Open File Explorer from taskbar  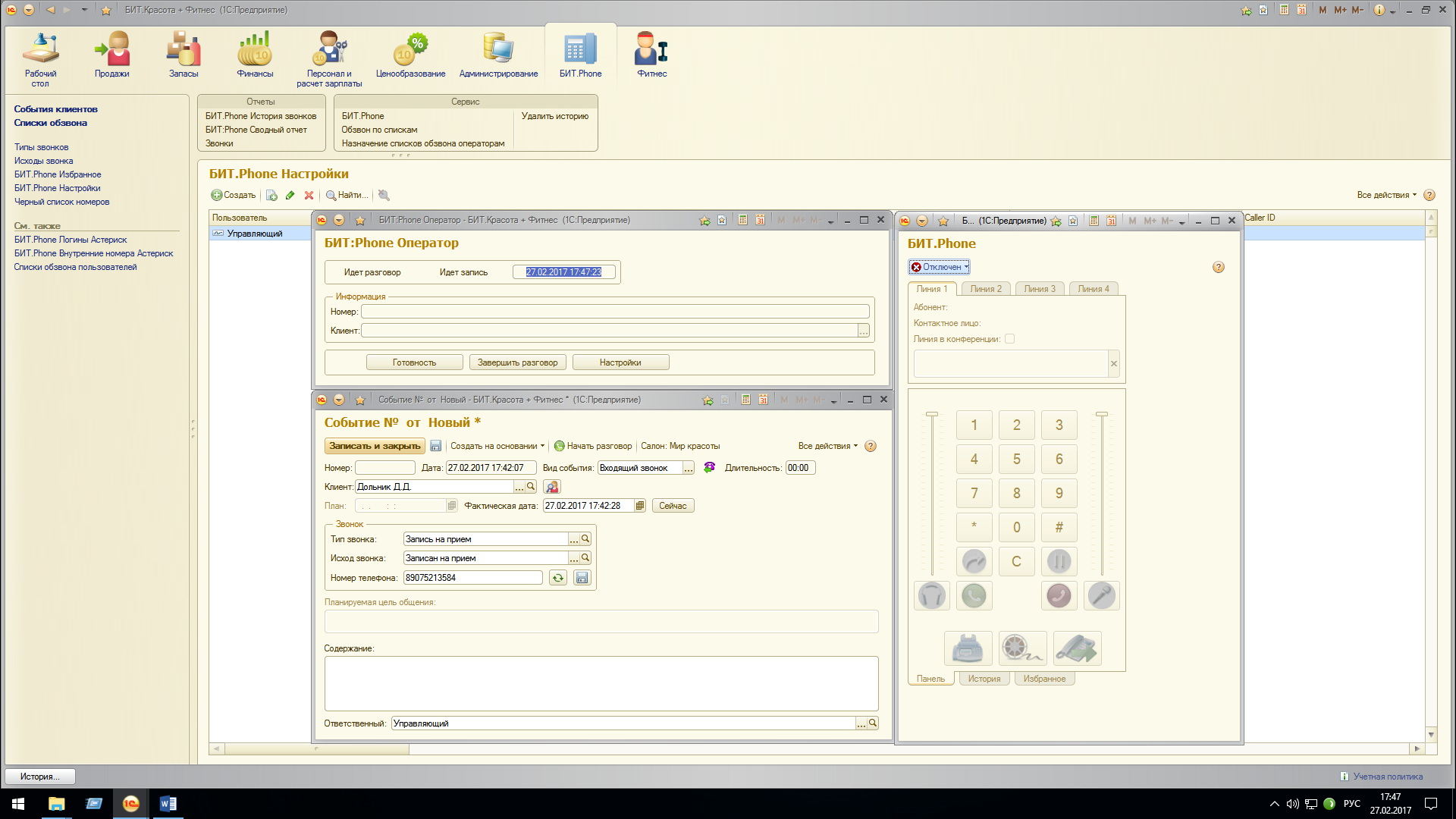[x=56, y=804]
